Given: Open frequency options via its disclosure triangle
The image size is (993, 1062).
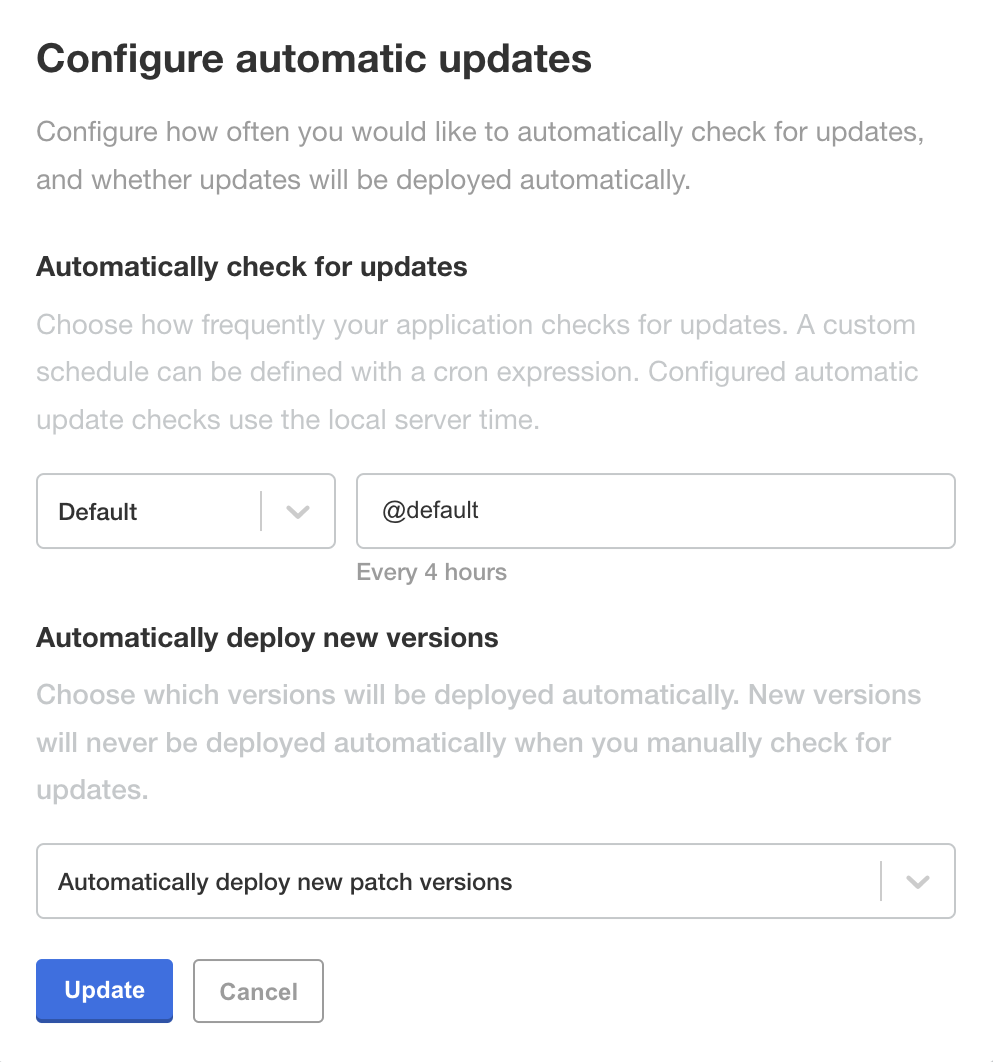Looking at the screenshot, I should 296,511.
